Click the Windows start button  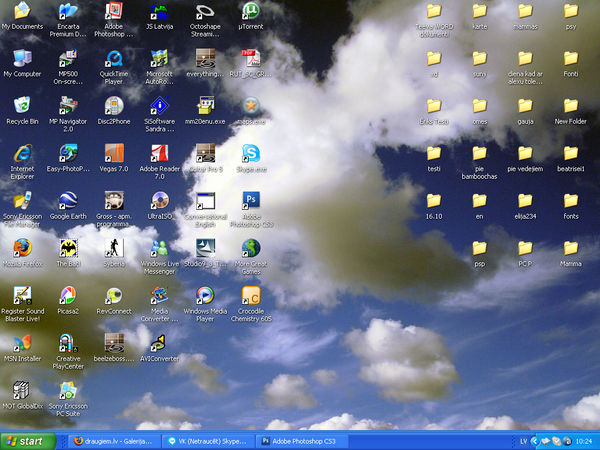tap(28, 441)
